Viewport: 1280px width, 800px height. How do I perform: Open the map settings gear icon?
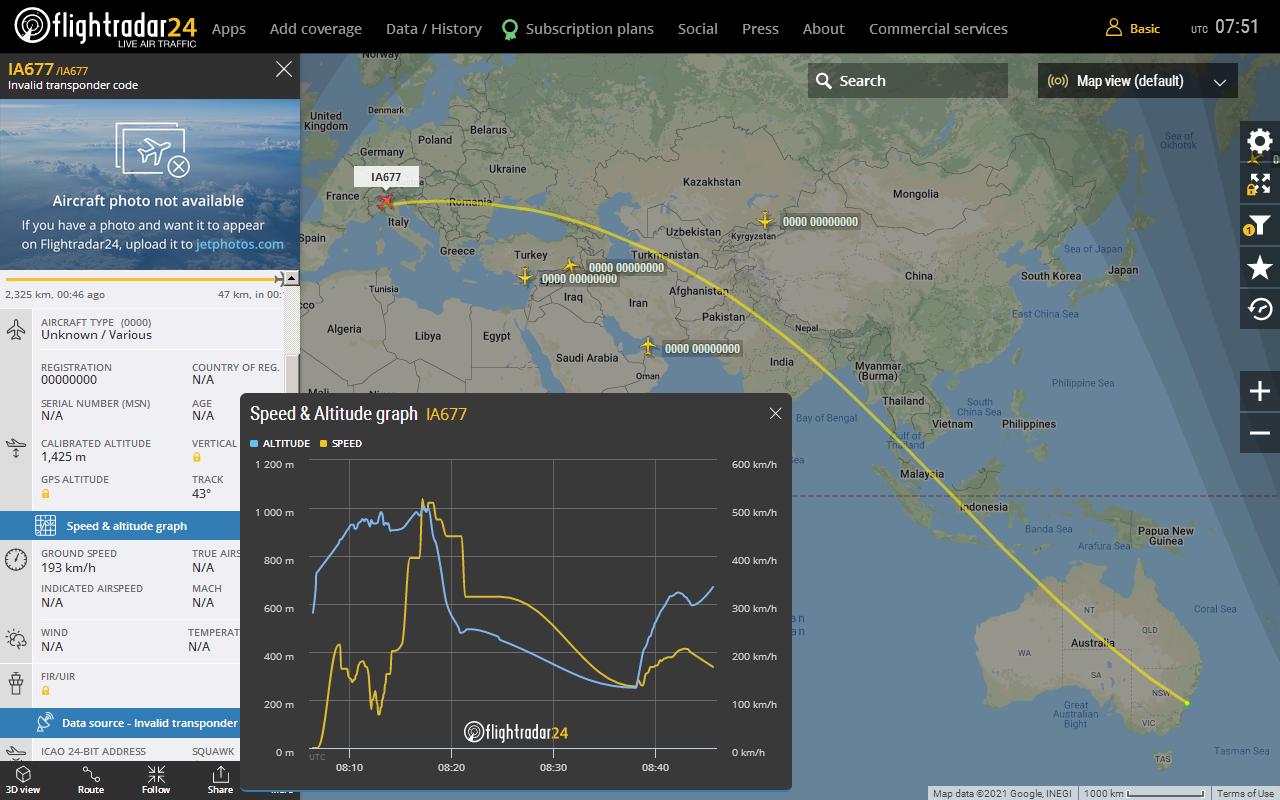(1260, 141)
